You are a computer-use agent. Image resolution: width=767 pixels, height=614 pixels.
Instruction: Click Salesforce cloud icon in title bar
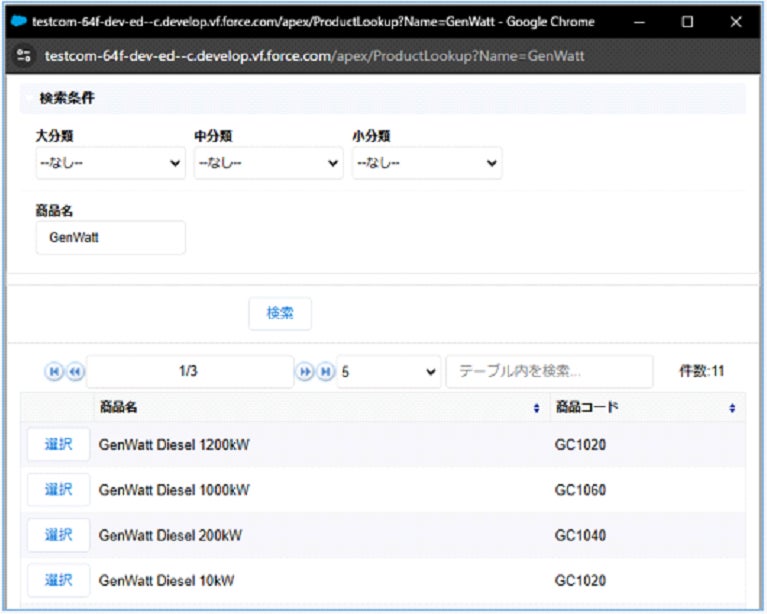(19, 22)
